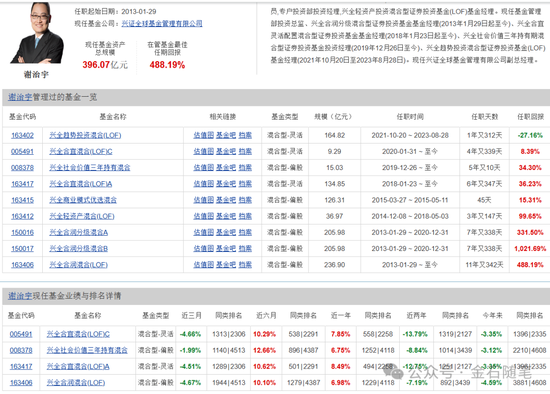Open 兴全社会价值三年持有混合 in performance ranking table
Image resolution: width=550 pixels, height=394 pixels.
point(87,350)
